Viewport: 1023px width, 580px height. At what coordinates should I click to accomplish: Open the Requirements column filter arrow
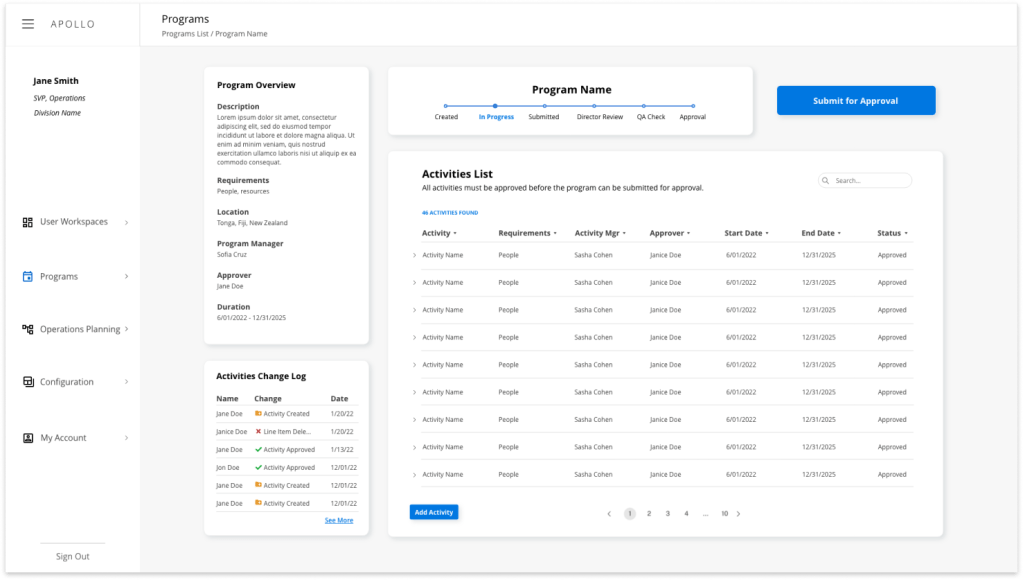[x=554, y=234]
